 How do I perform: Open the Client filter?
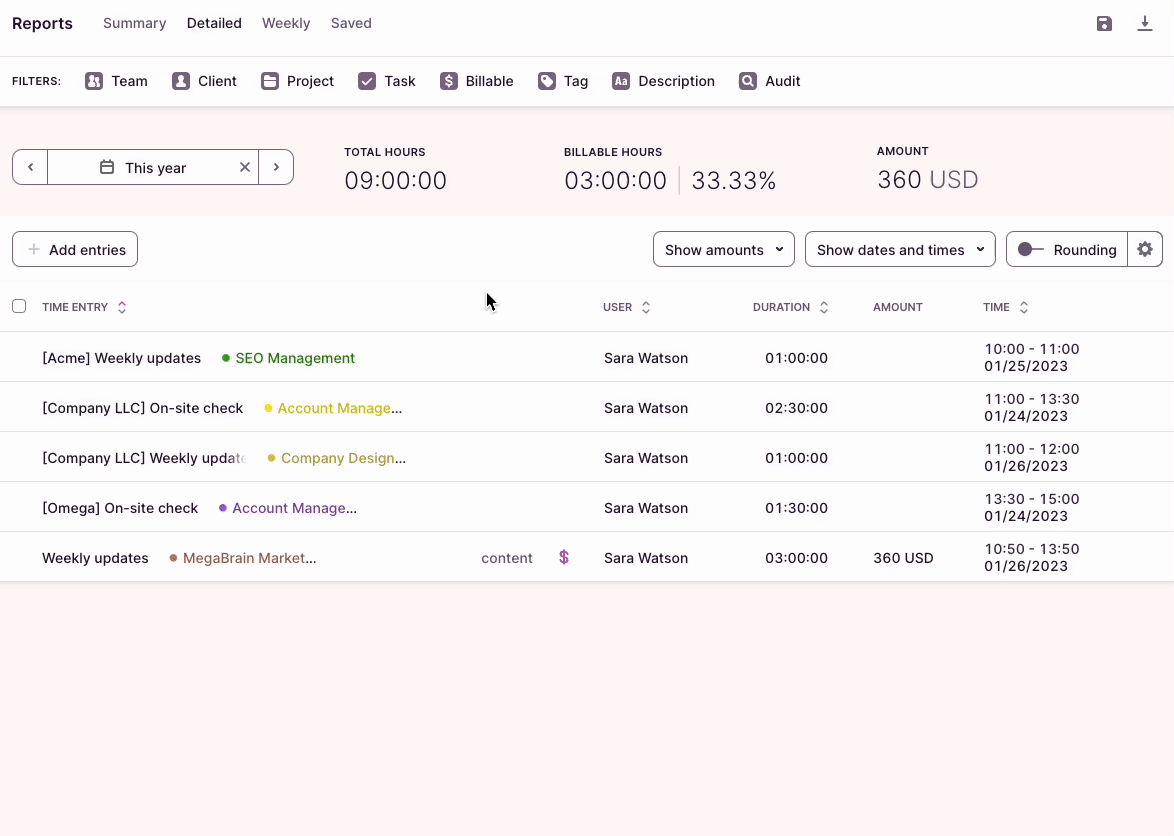pos(204,81)
